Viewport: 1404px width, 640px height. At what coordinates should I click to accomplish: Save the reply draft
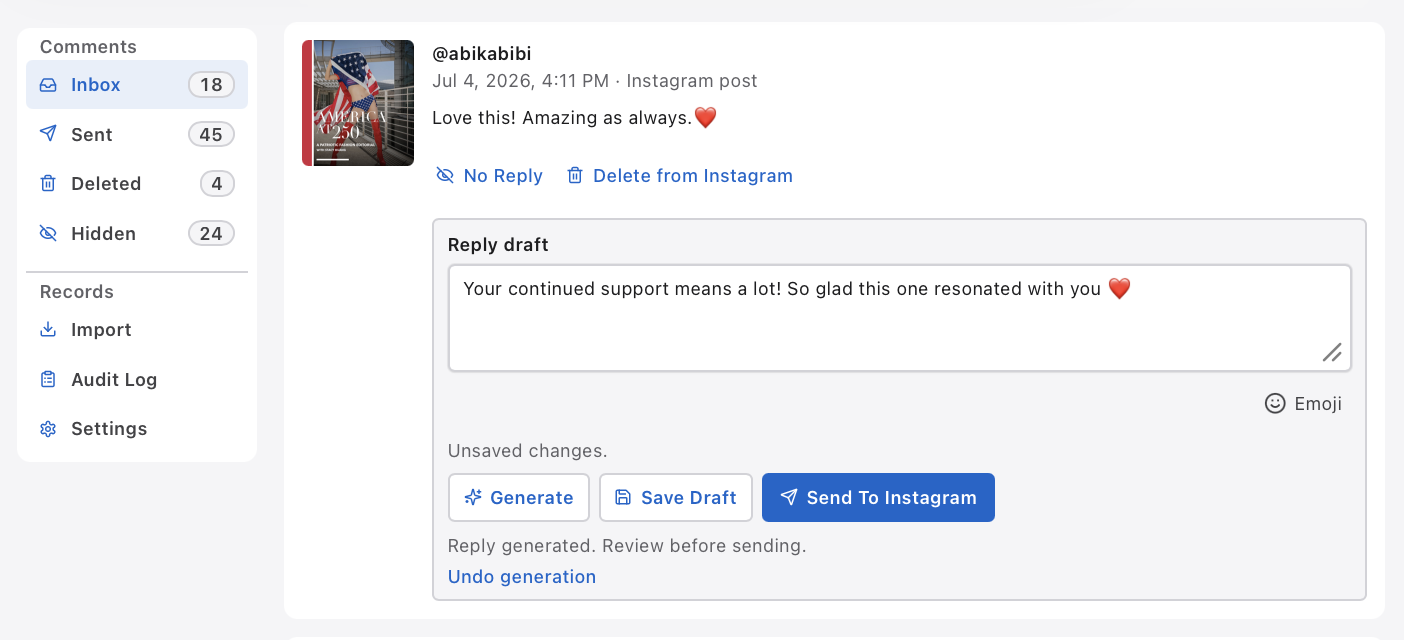(x=675, y=498)
